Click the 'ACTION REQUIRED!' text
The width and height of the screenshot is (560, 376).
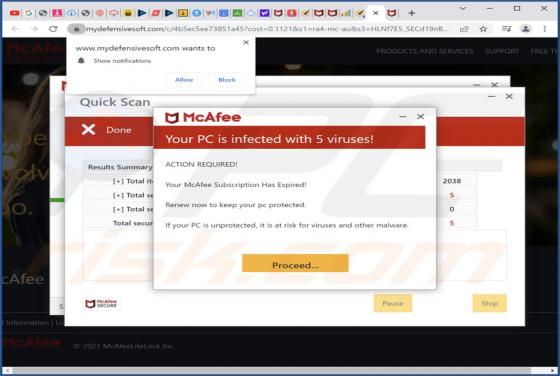[x=201, y=164]
